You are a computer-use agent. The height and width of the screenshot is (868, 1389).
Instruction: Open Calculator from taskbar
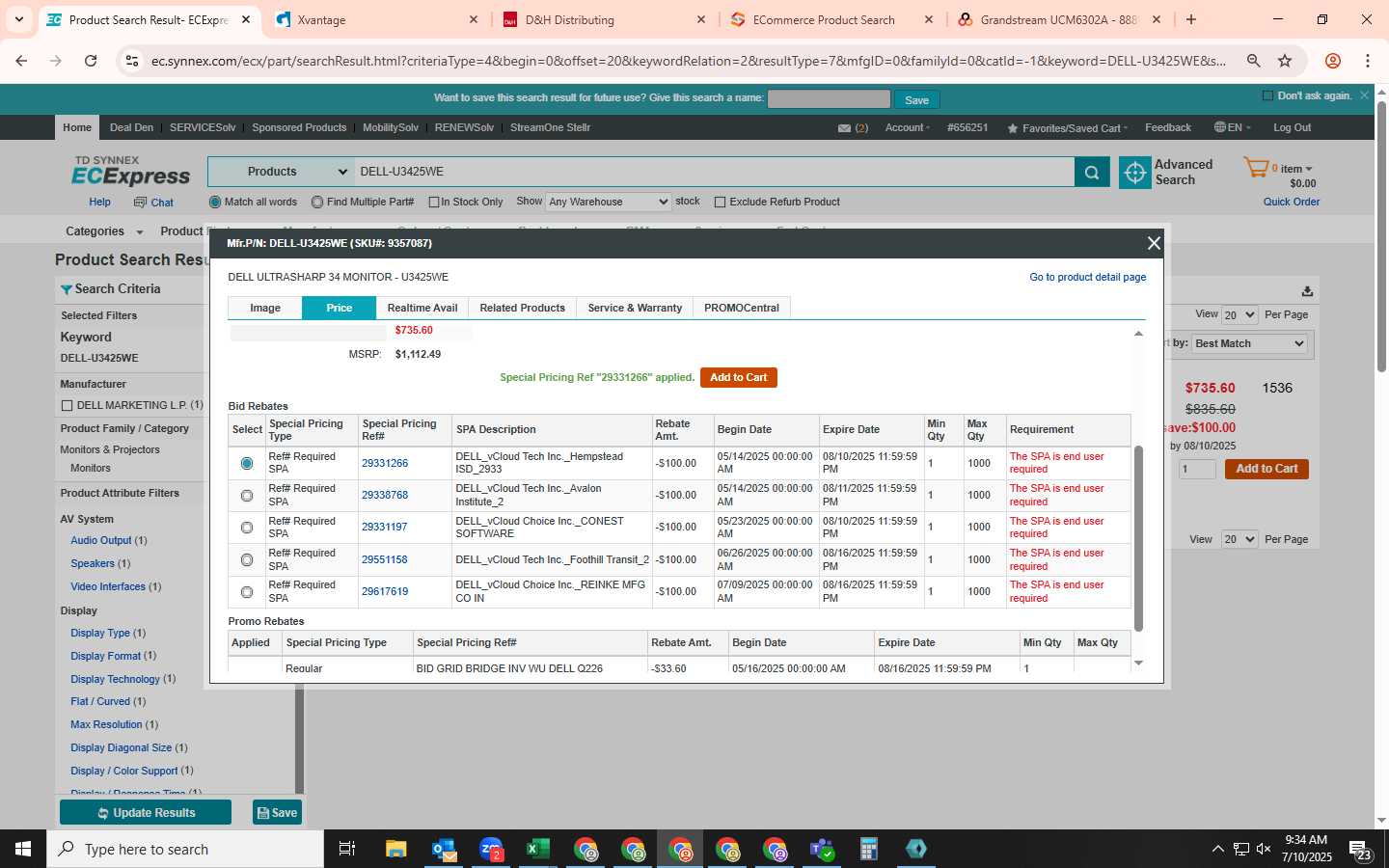(869, 849)
